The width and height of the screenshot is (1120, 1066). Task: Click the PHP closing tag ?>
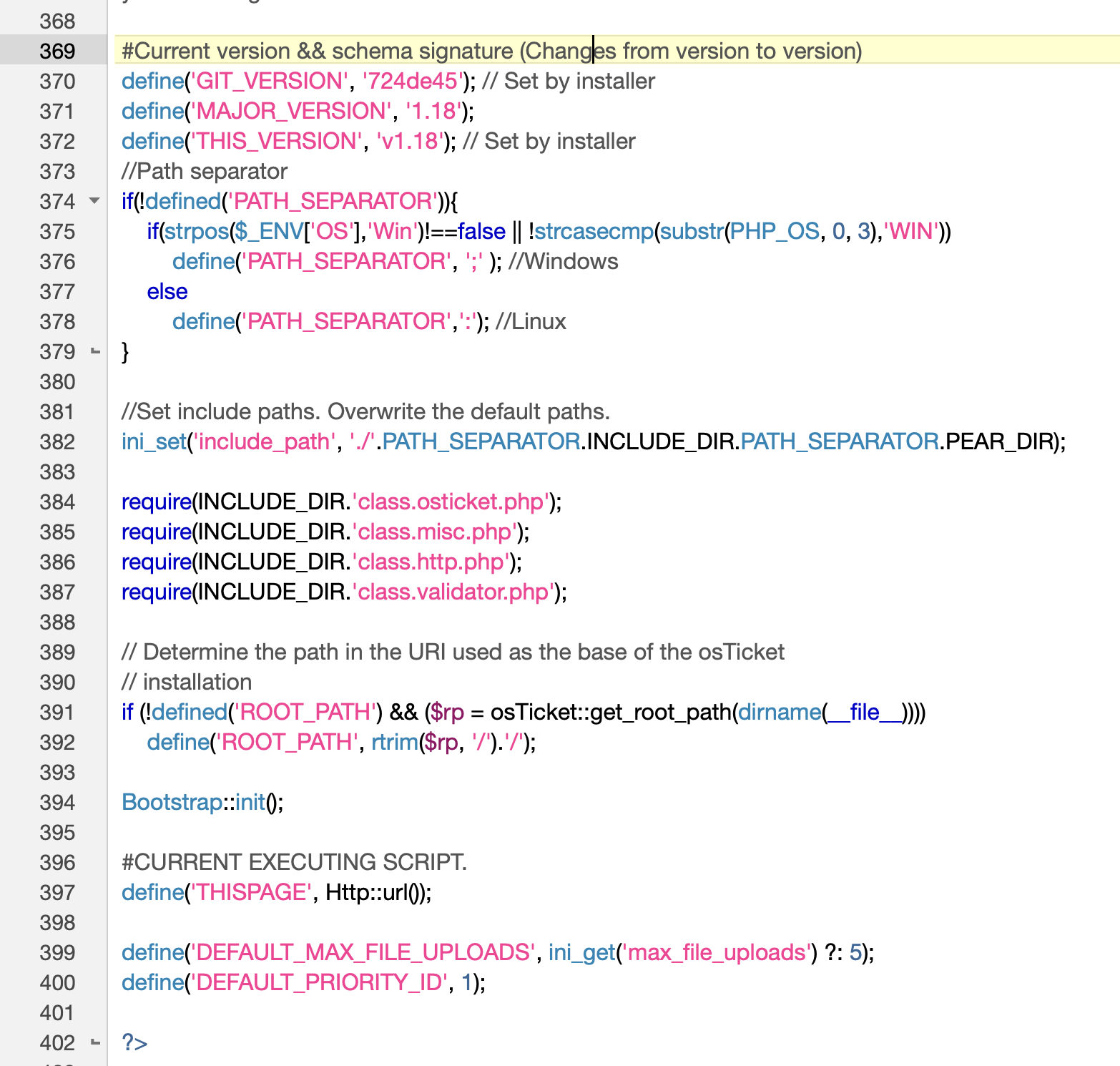point(134,1042)
